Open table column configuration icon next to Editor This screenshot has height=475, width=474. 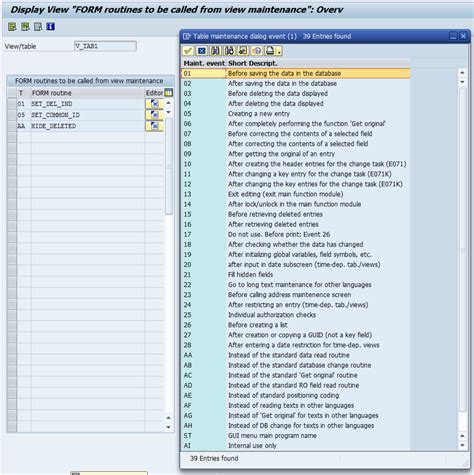[x=169, y=93]
